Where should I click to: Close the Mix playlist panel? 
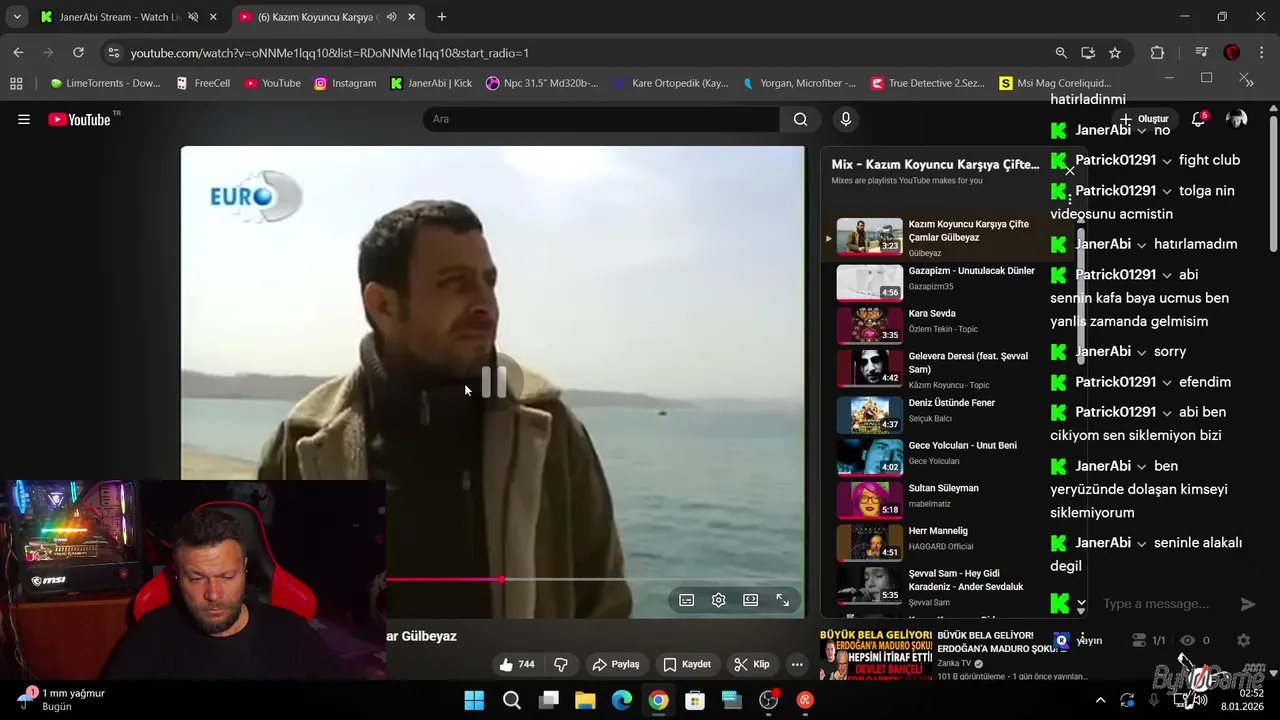pos(1070,171)
